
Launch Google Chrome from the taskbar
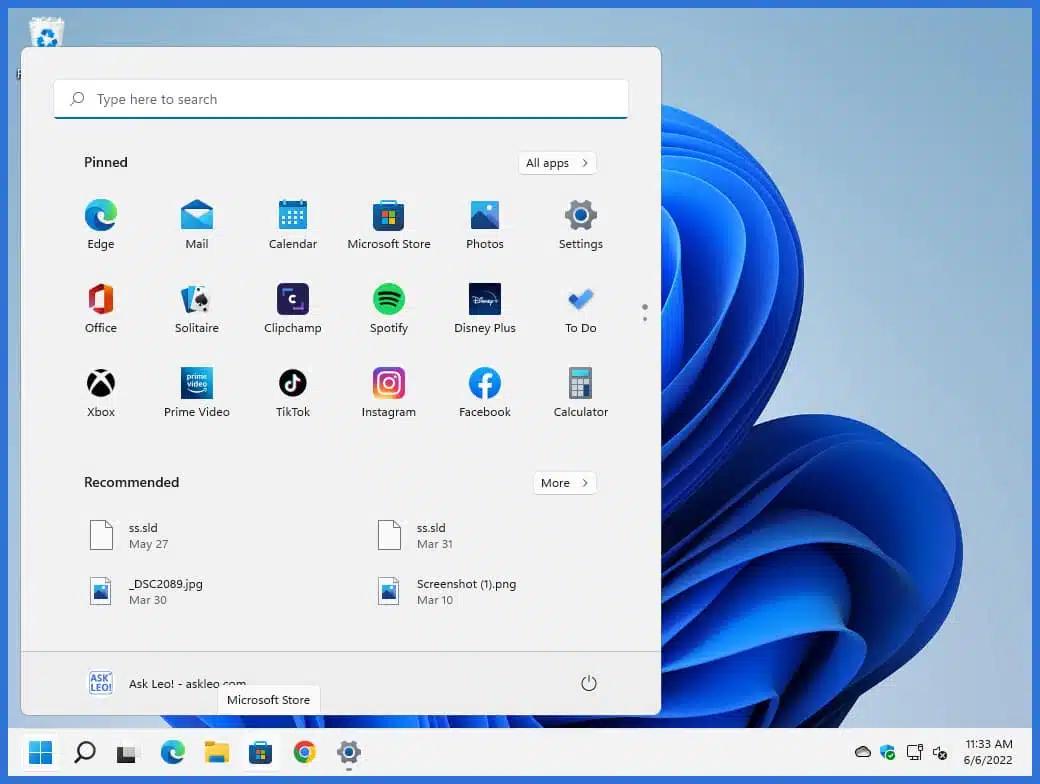(304, 752)
